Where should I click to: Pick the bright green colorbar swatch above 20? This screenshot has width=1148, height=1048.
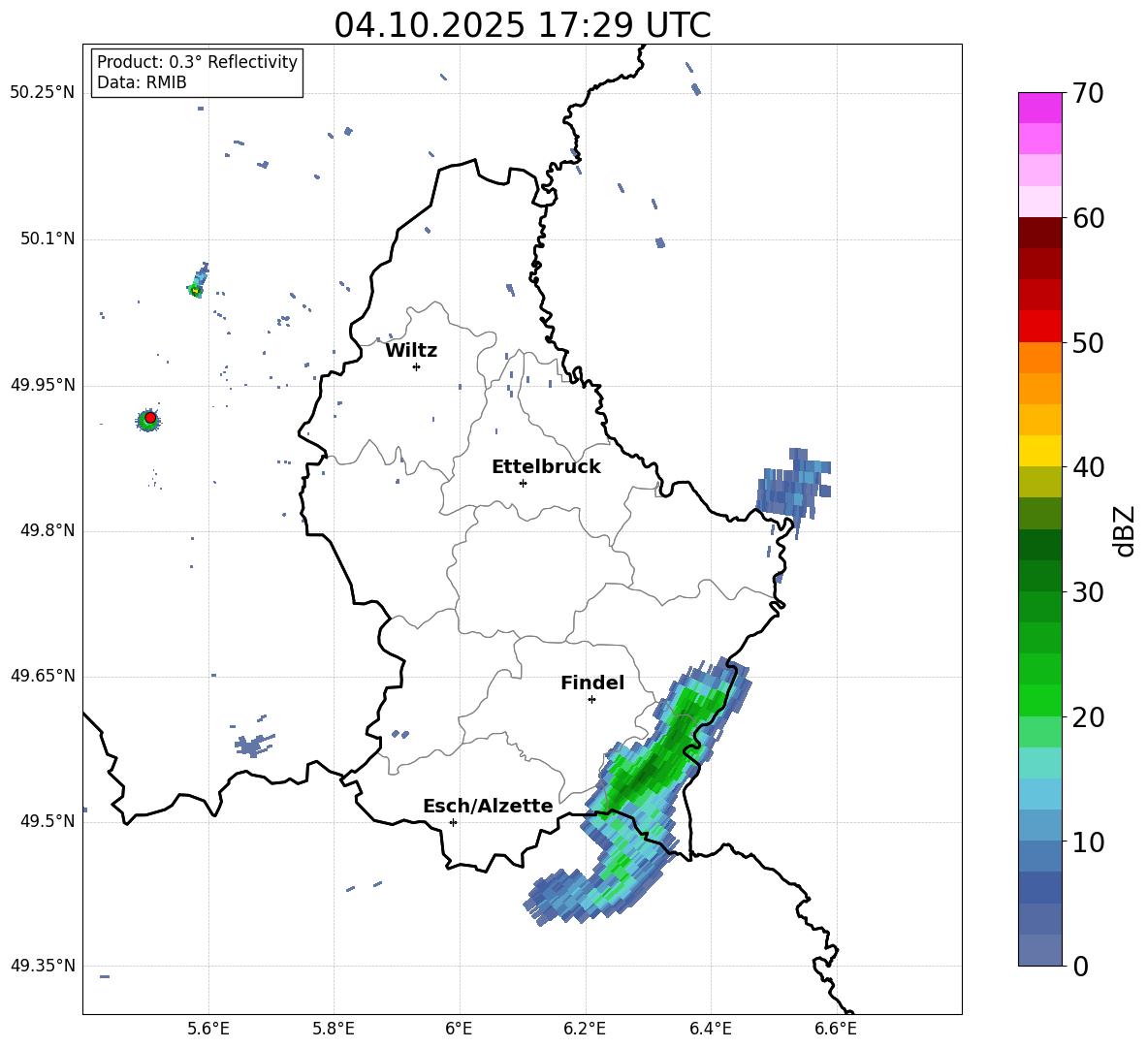click(1040, 700)
